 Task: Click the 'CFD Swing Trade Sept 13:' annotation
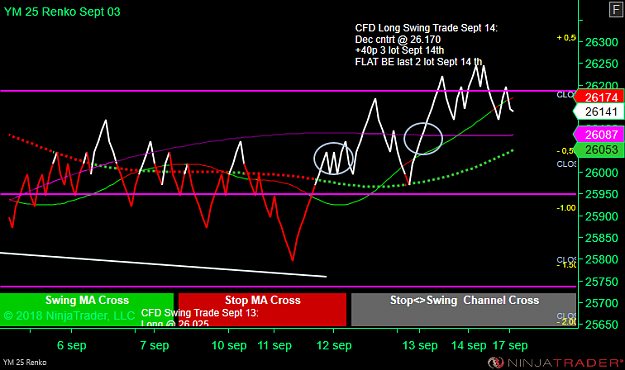coord(200,313)
